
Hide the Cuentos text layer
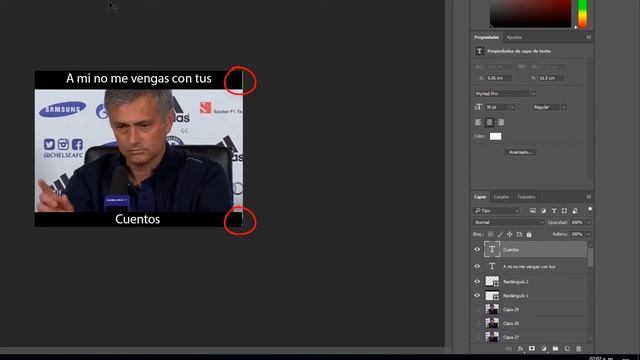pyautogui.click(x=477, y=249)
